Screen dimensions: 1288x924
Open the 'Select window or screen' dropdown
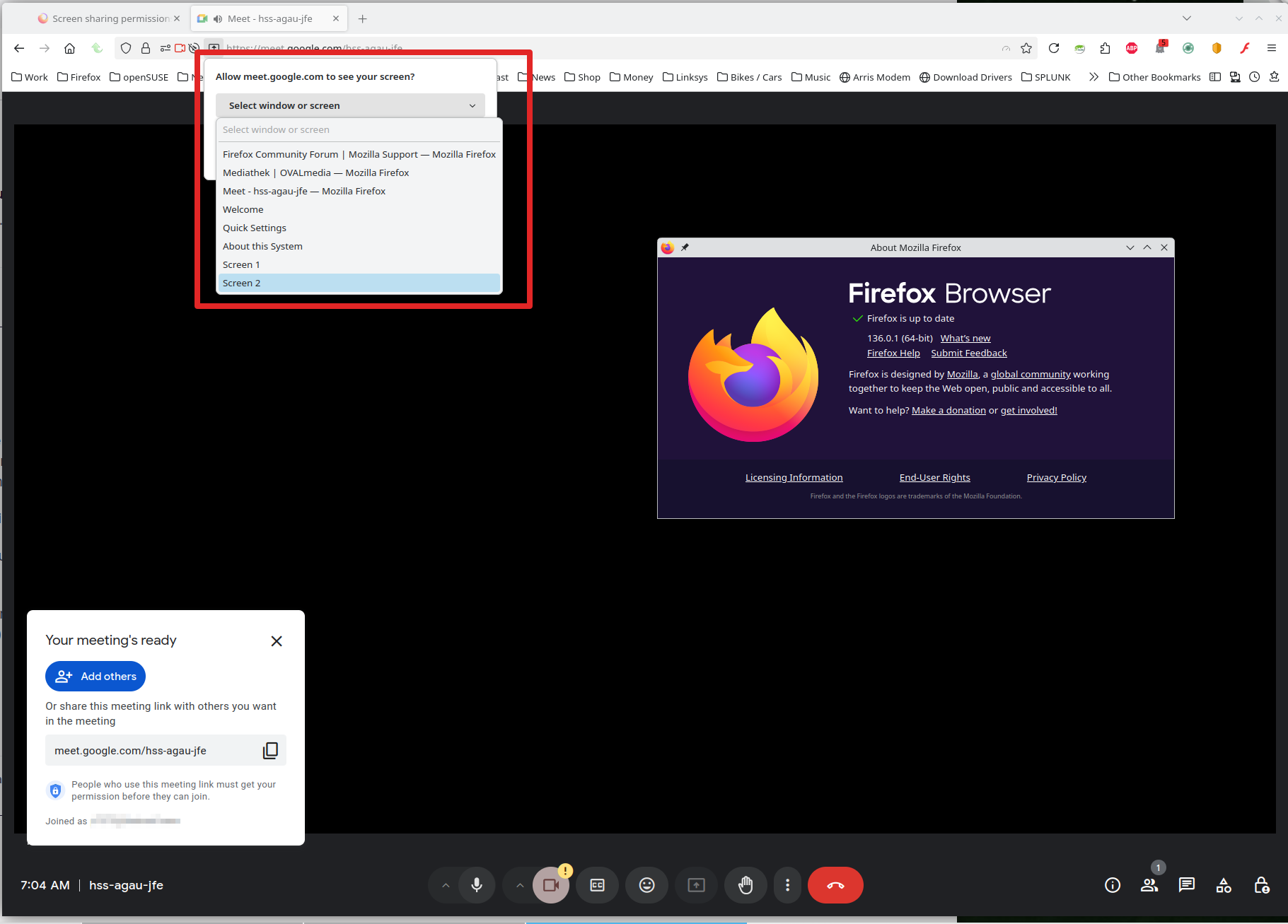click(x=350, y=105)
